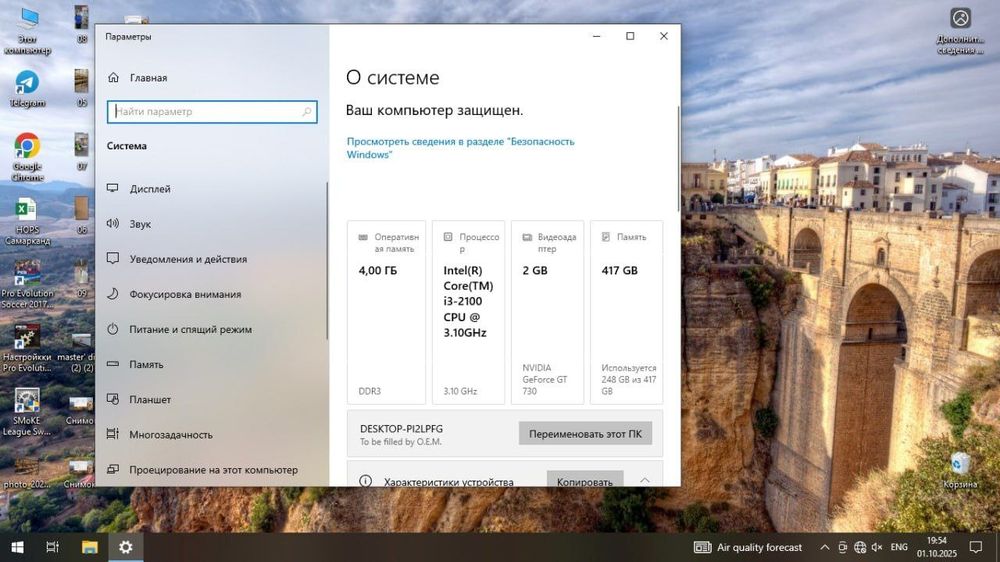Open Pro Evolution Soccer 2017 shortcut
Screen dimensions: 1000x562
pos(27,285)
